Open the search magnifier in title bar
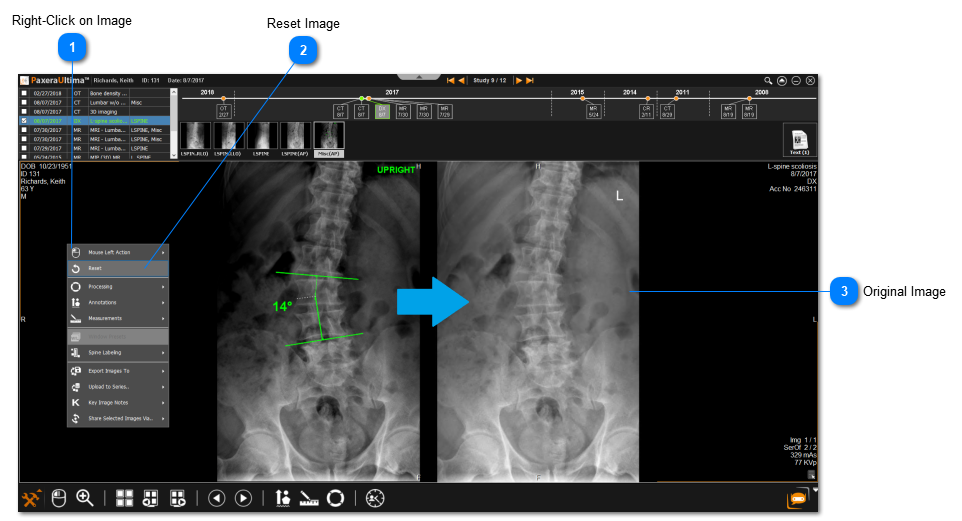Screen dimensions: 962x521 [768, 80]
